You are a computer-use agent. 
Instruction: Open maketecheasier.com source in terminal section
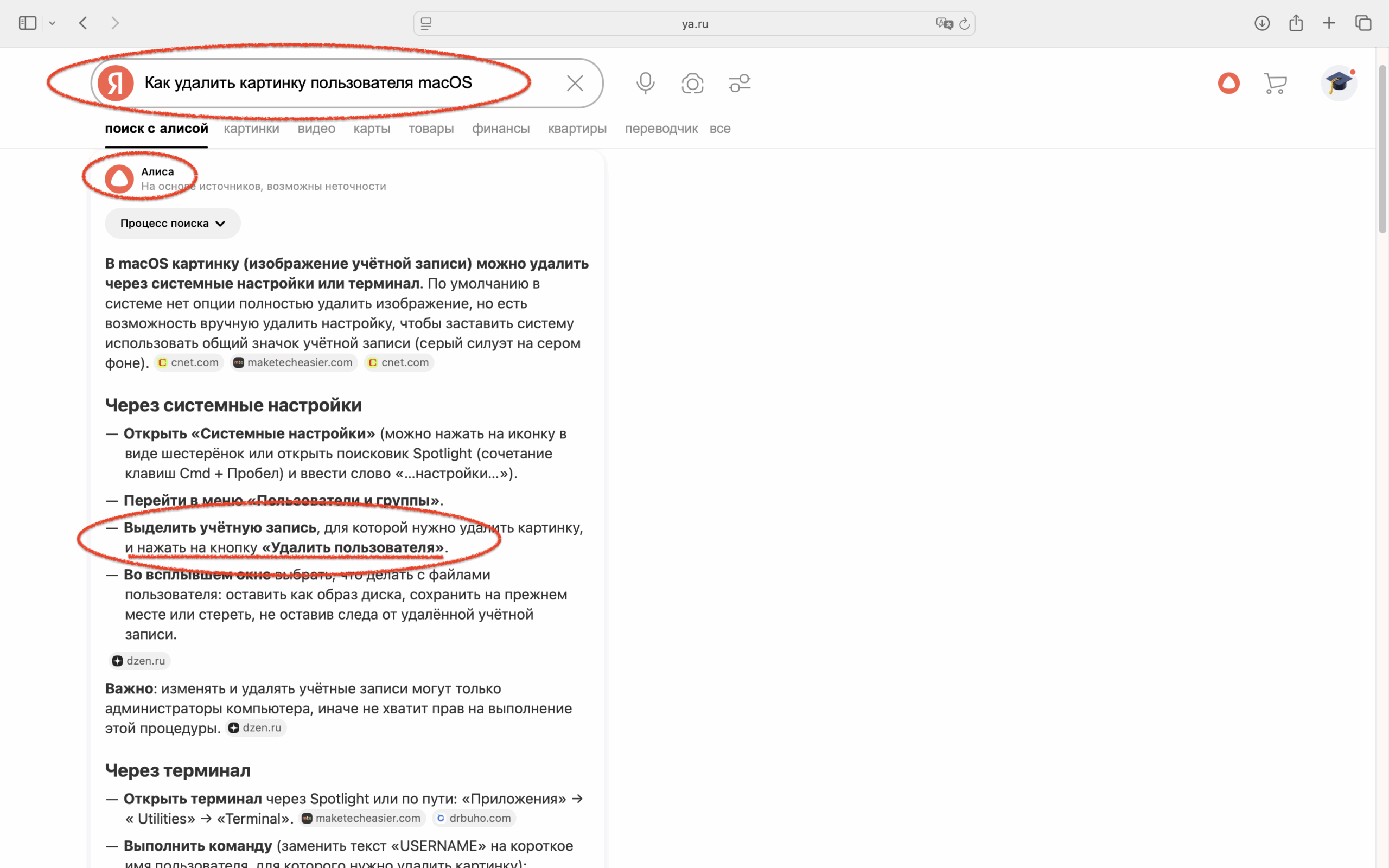pyautogui.click(x=362, y=819)
